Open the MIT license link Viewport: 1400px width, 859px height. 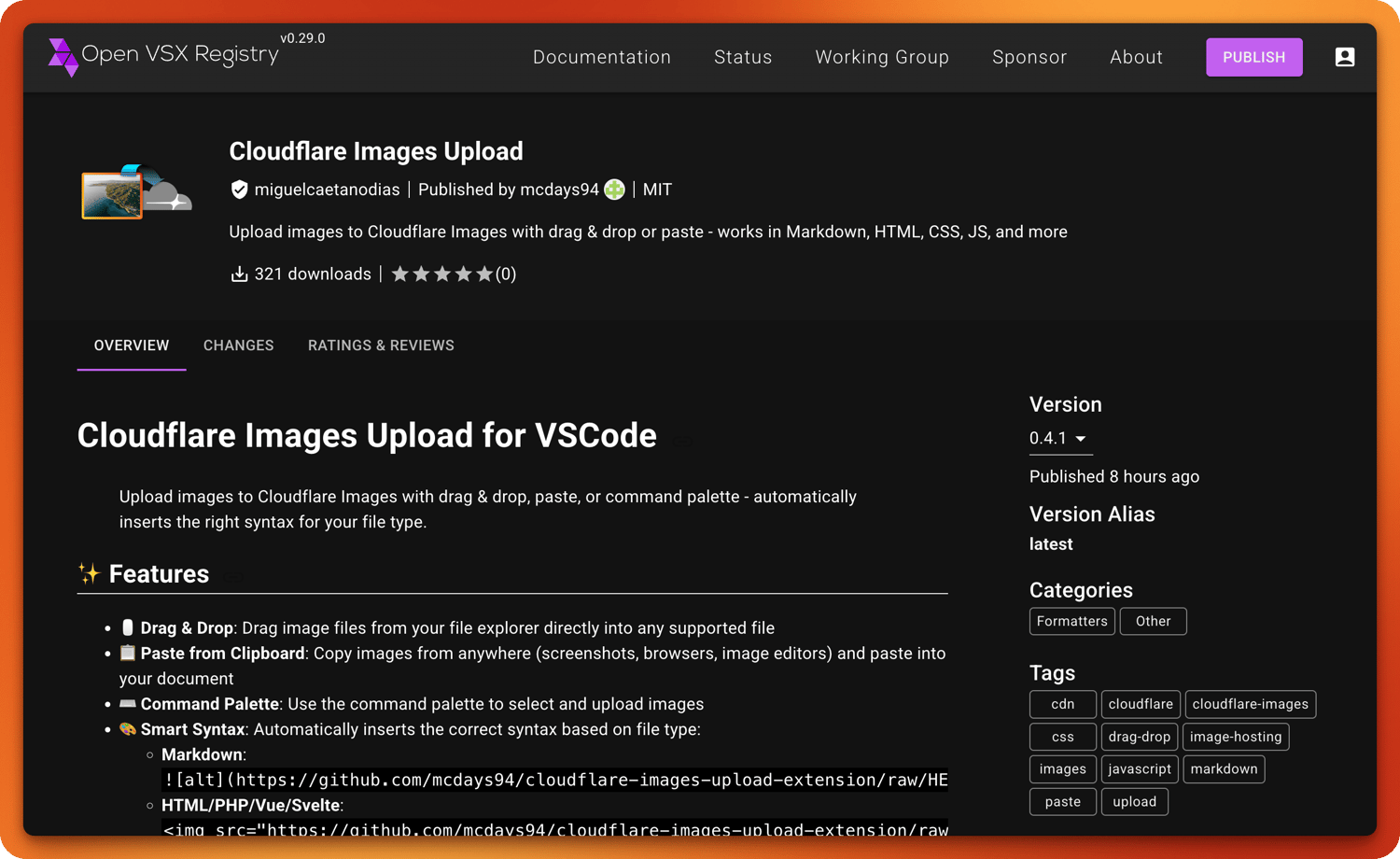coord(657,190)
